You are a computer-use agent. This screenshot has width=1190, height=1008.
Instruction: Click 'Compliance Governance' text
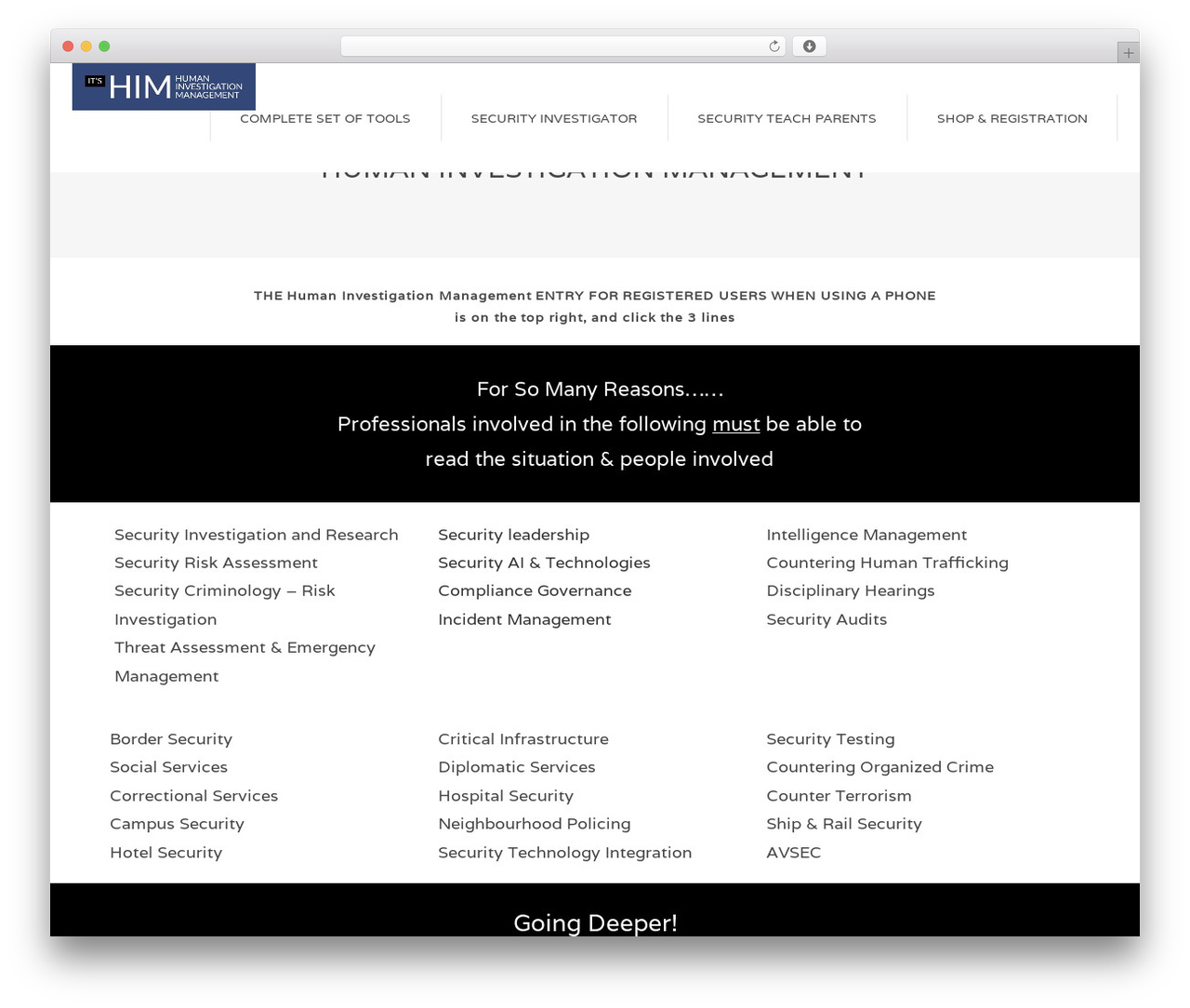pos(535,590)
